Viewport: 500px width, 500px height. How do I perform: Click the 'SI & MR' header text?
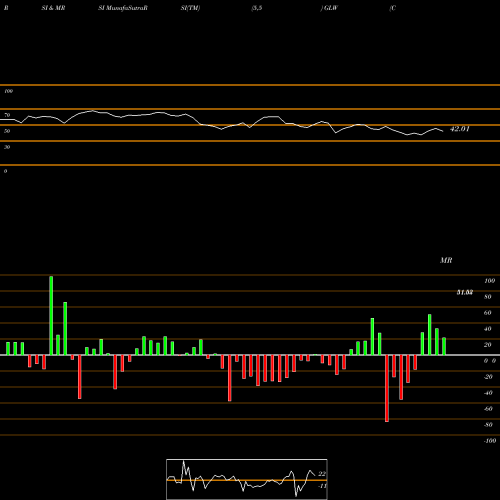click(x=53, y=8)
